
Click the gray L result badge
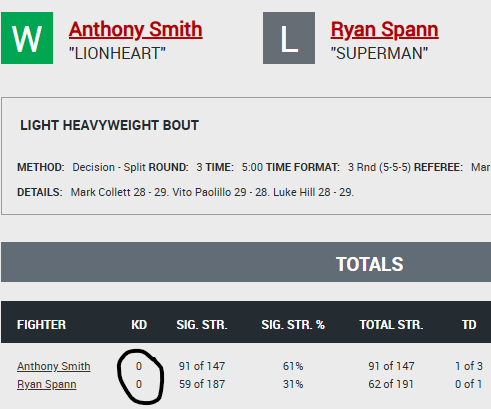tap(289, 38)
